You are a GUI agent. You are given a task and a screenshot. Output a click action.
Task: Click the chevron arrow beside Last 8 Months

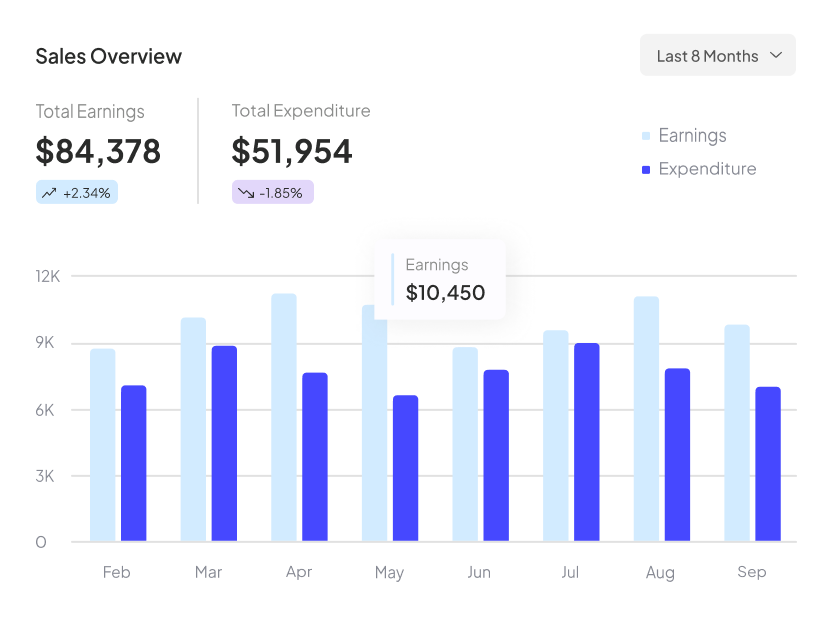[x=776, y=56]
